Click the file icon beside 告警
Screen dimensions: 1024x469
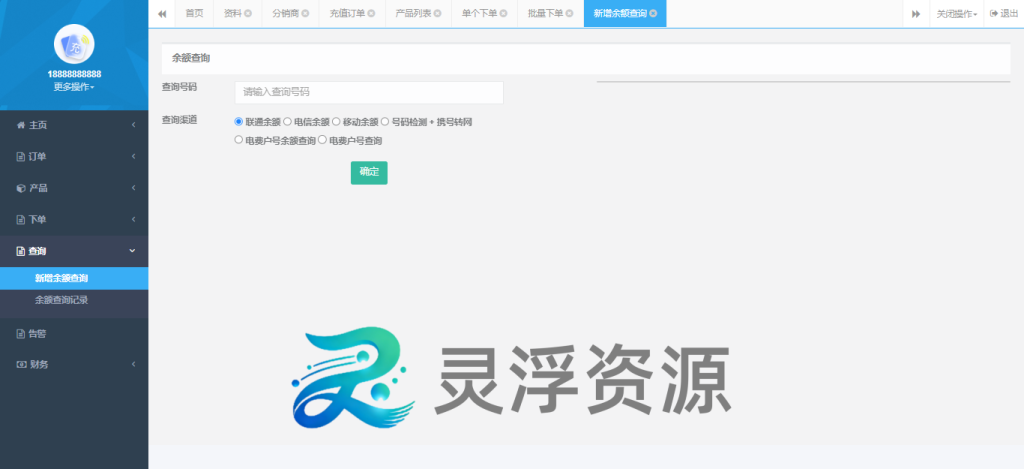[x=20, y=334]
